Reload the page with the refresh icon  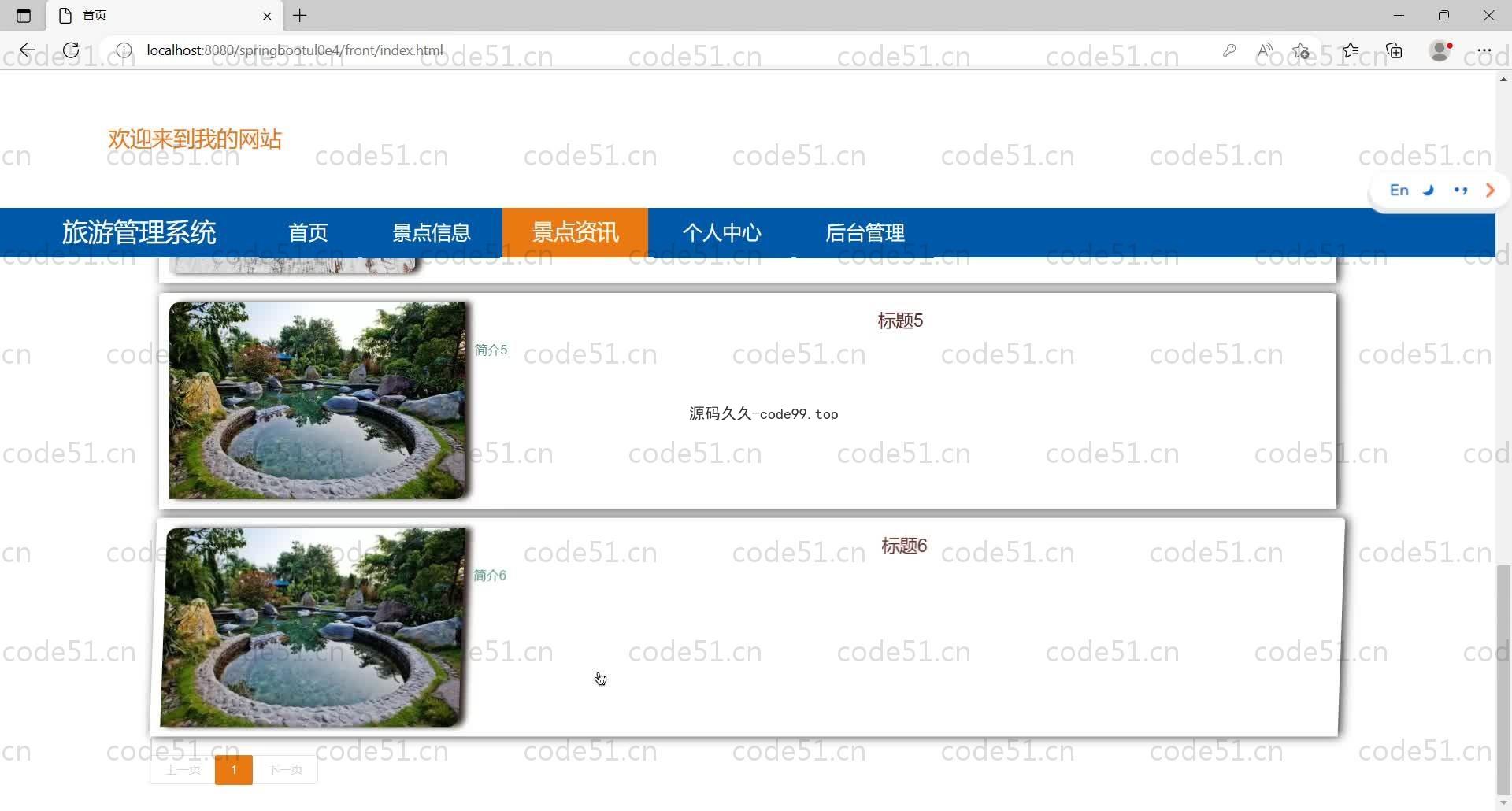tap(71, 50)
